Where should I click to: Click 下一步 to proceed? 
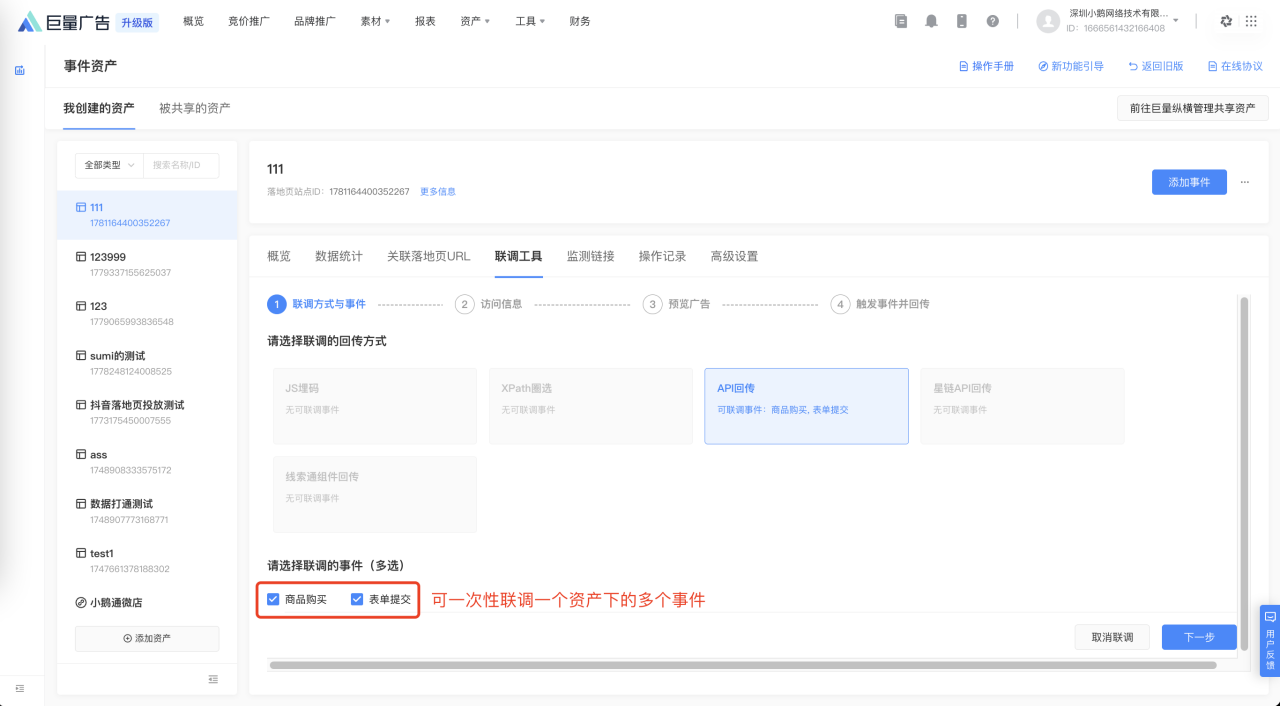coord(1199,637)
